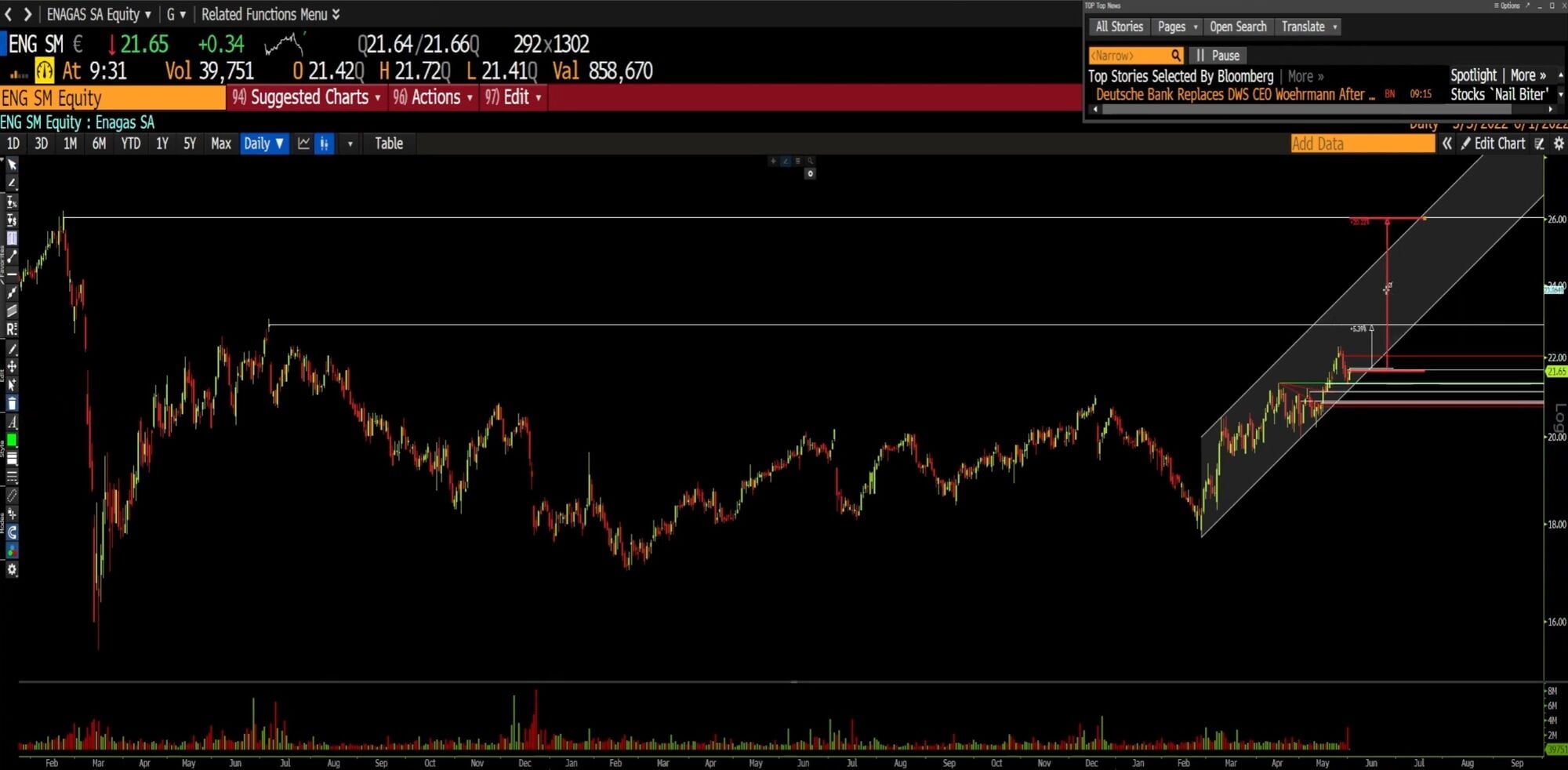Open the intraday sparkline mini chart

[284, 44]
